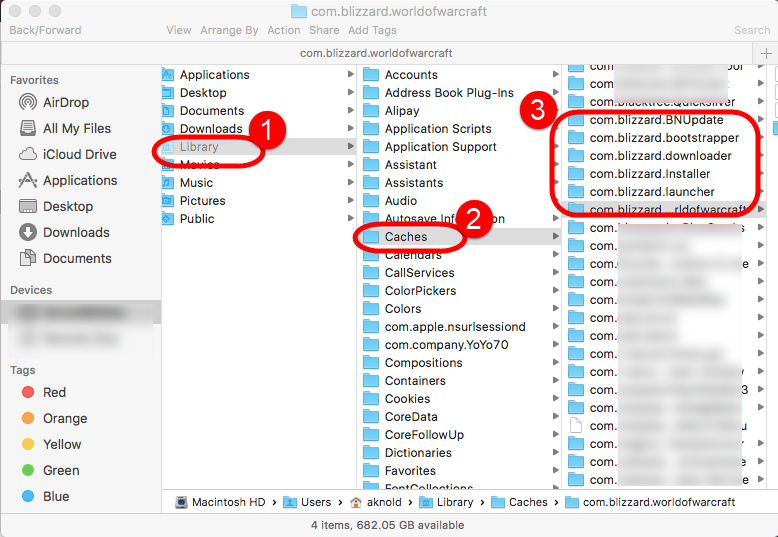Screen dimensions: 778x537
Task: Add a new tab with plus button
Action: coord(766,53)
